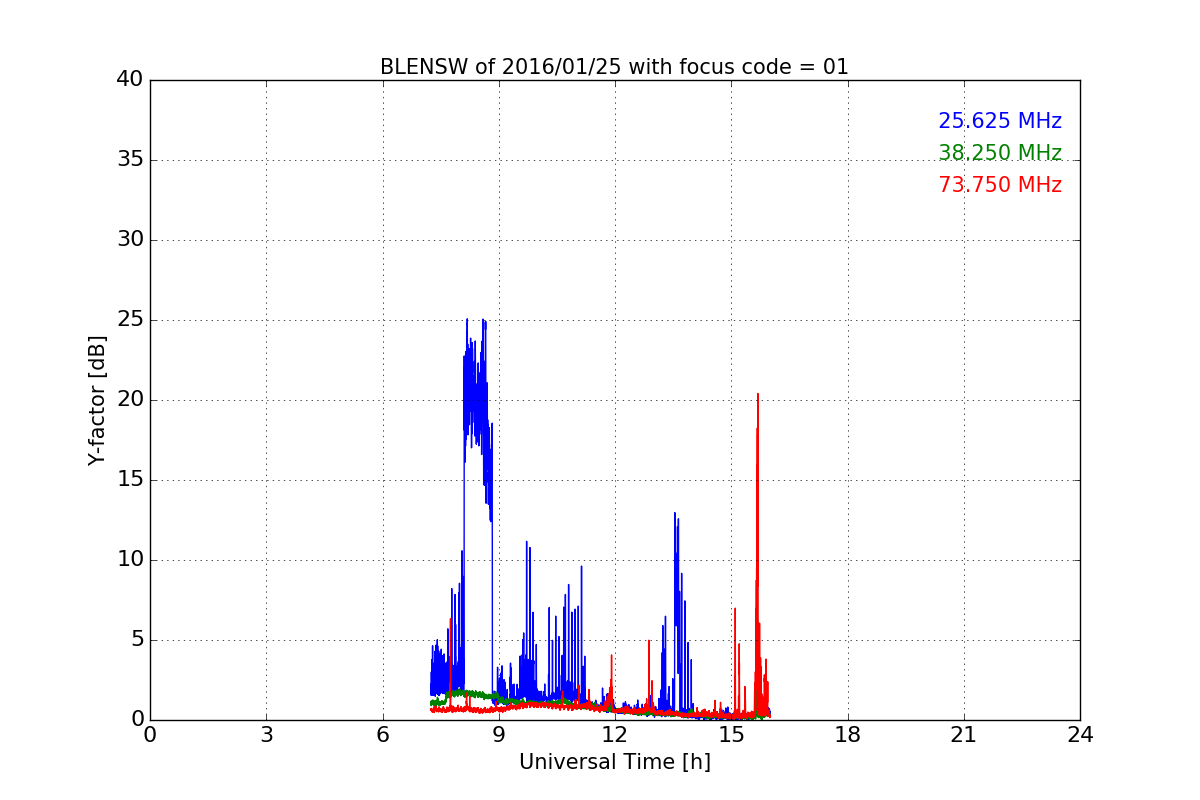Click the x-axis tick label '3'

coord(266,734)
